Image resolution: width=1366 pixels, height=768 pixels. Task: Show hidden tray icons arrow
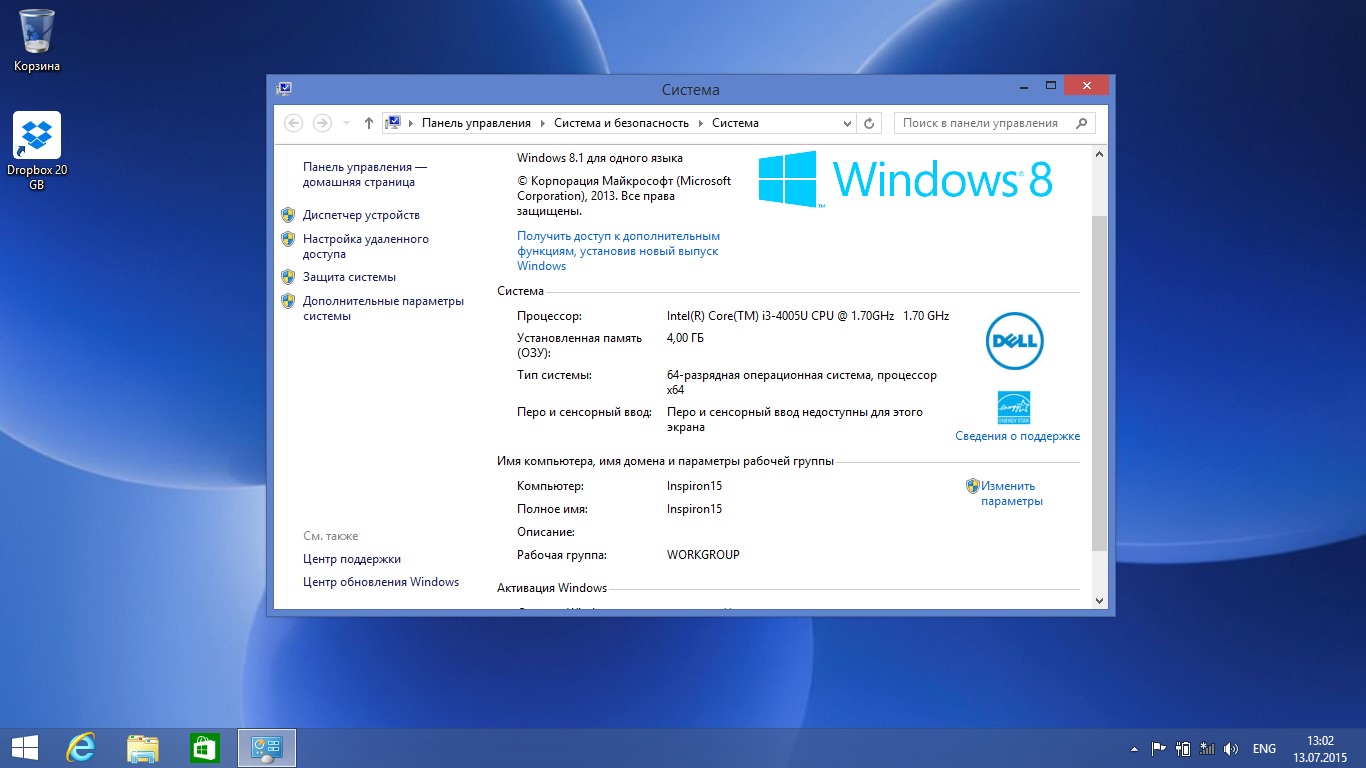click(x=1134, y=748)
